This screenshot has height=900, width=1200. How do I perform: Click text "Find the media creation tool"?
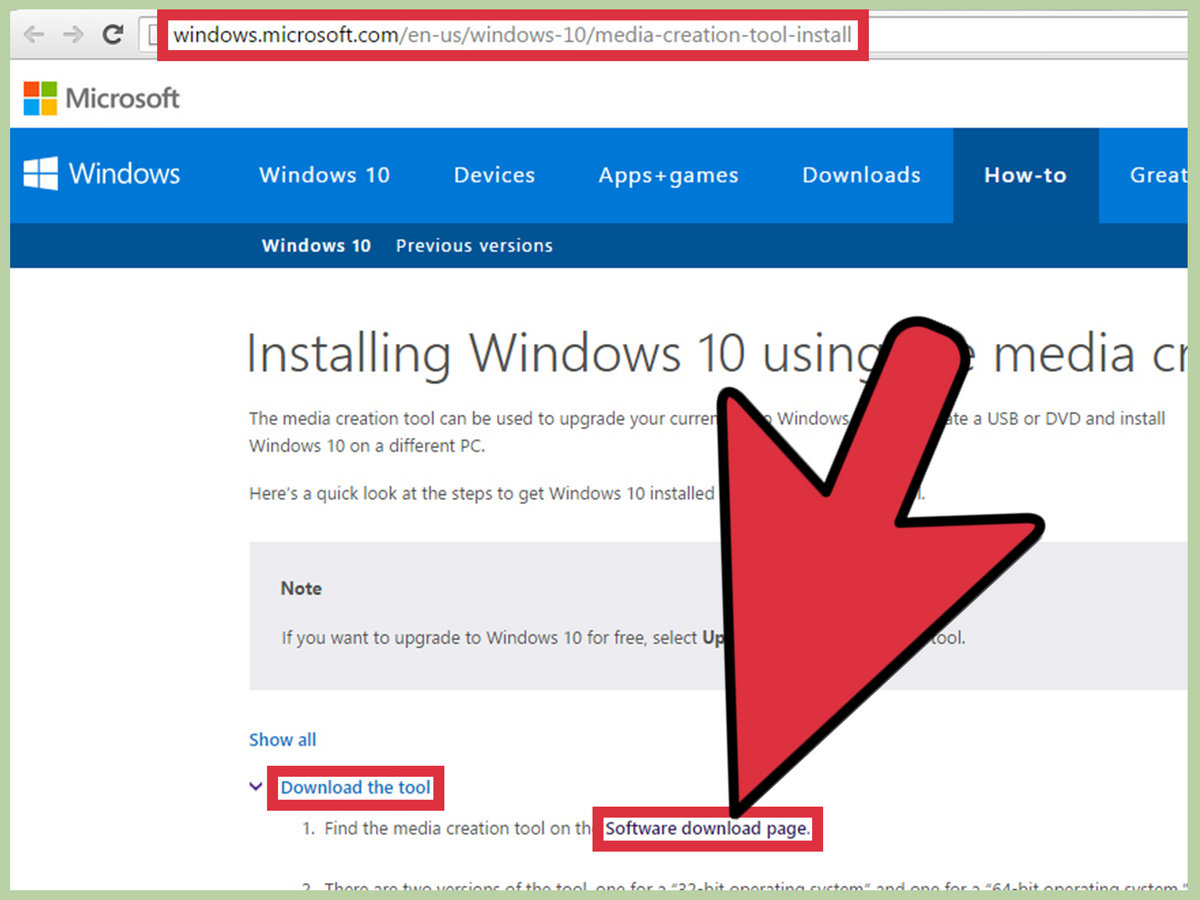[x=437, y=829]
